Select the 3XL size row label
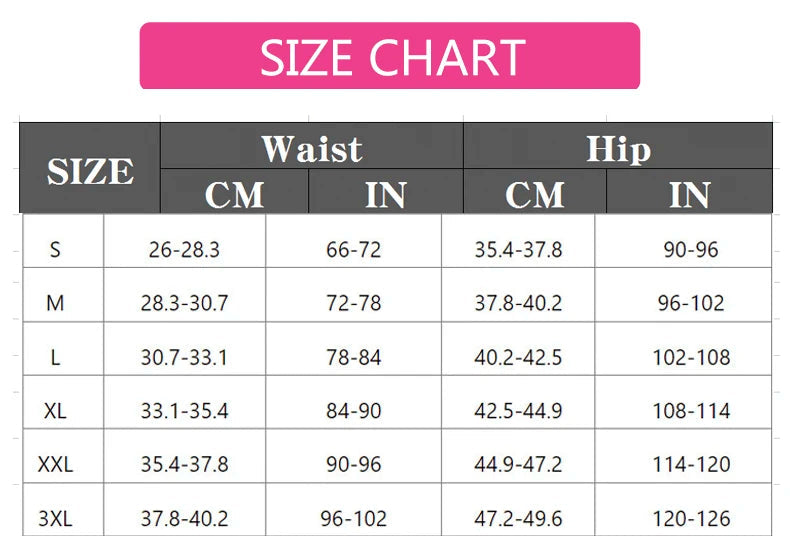The width and height of the screenshot is (790, 536). 55,518
